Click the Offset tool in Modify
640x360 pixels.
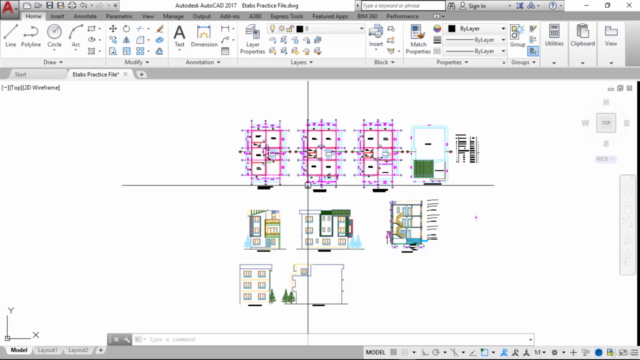tap(160, 51)
